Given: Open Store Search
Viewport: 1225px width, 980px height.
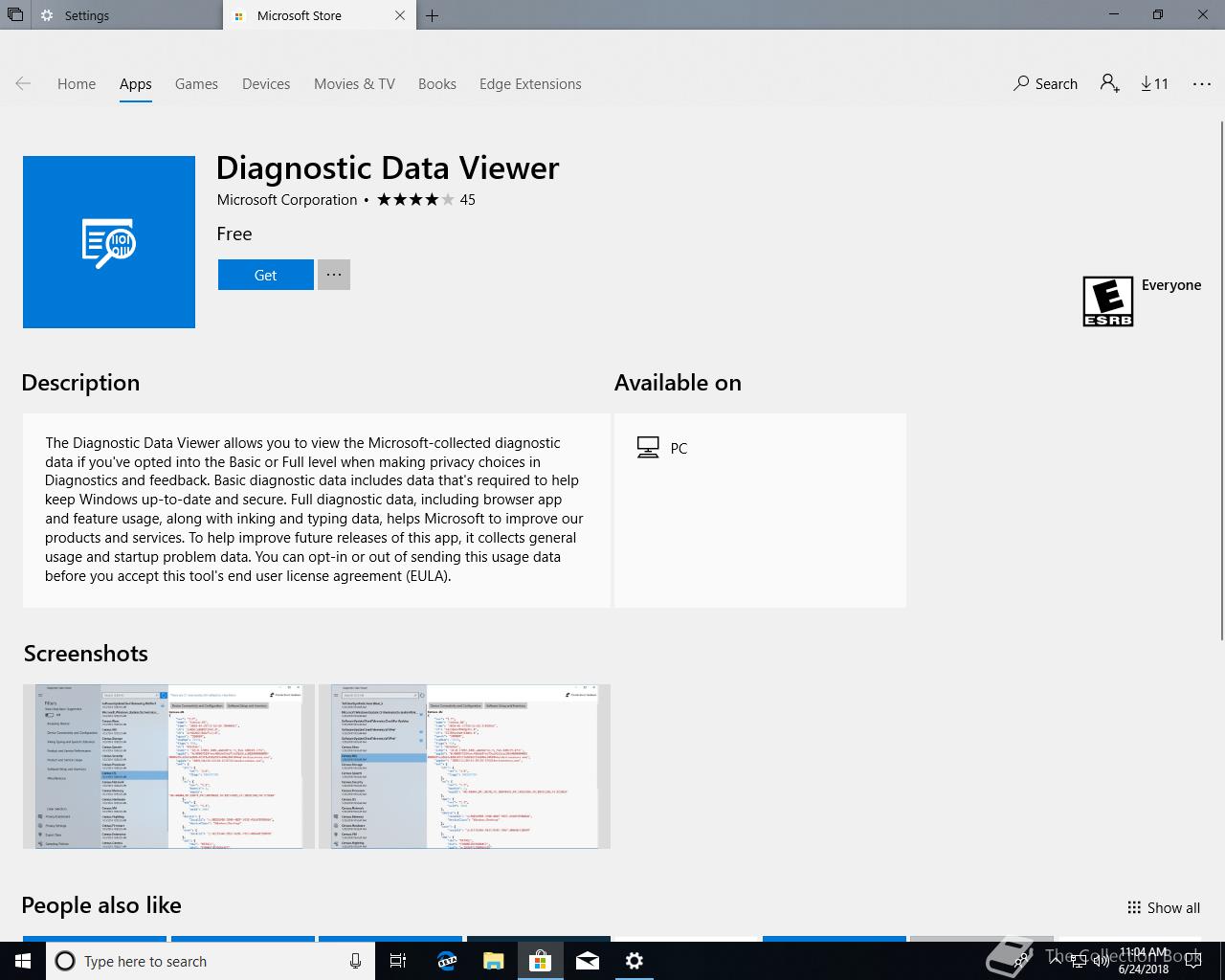Looking at the screenshot, I should click(x=1045, y=84).
